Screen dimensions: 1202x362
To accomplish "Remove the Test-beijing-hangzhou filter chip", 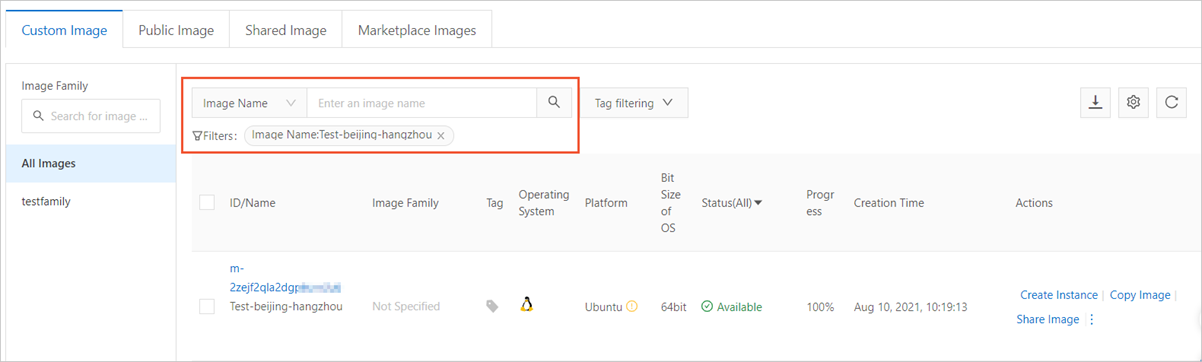I will [x=441, y=135].
